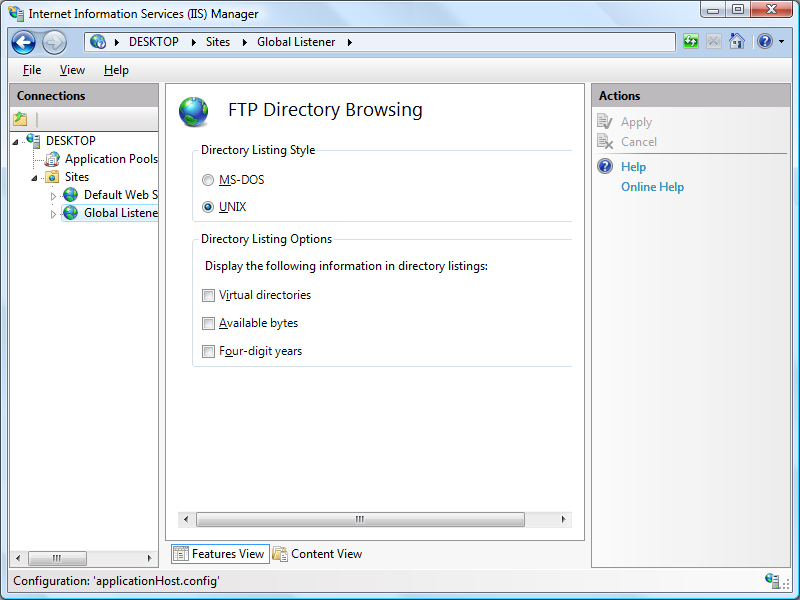
Task: Click the FTP Directory Browsing globe icon
Action: point(193,112)
